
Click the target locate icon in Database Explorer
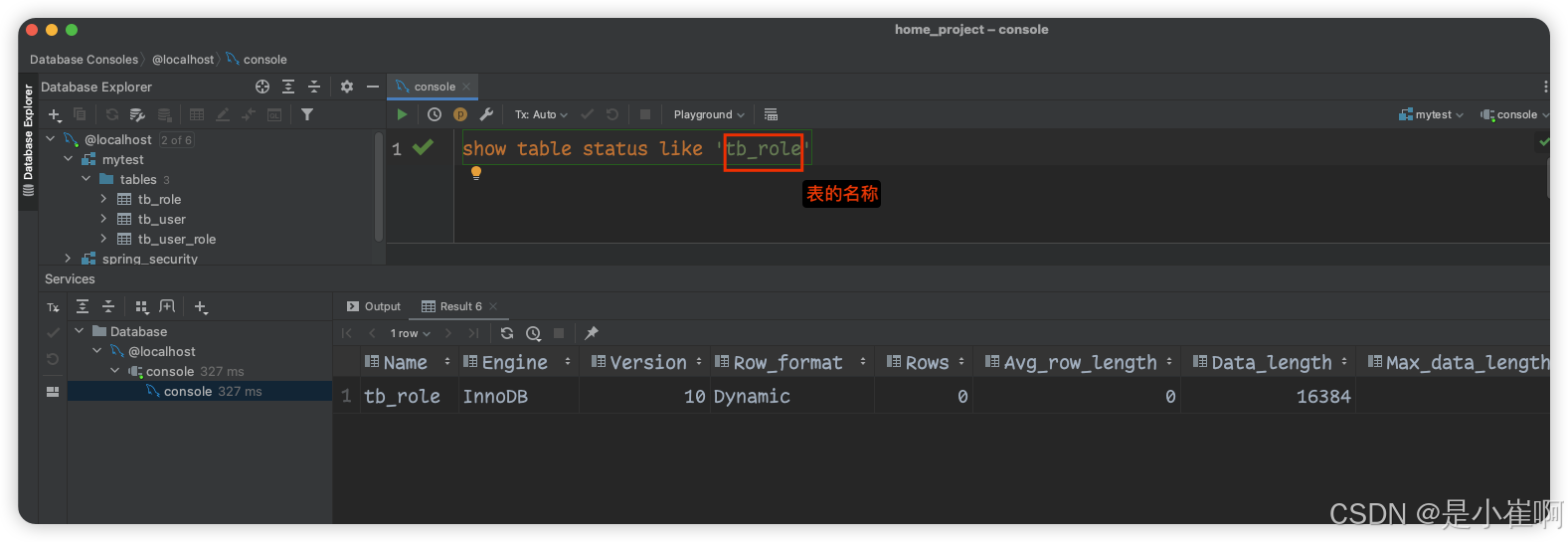(262, 87)
